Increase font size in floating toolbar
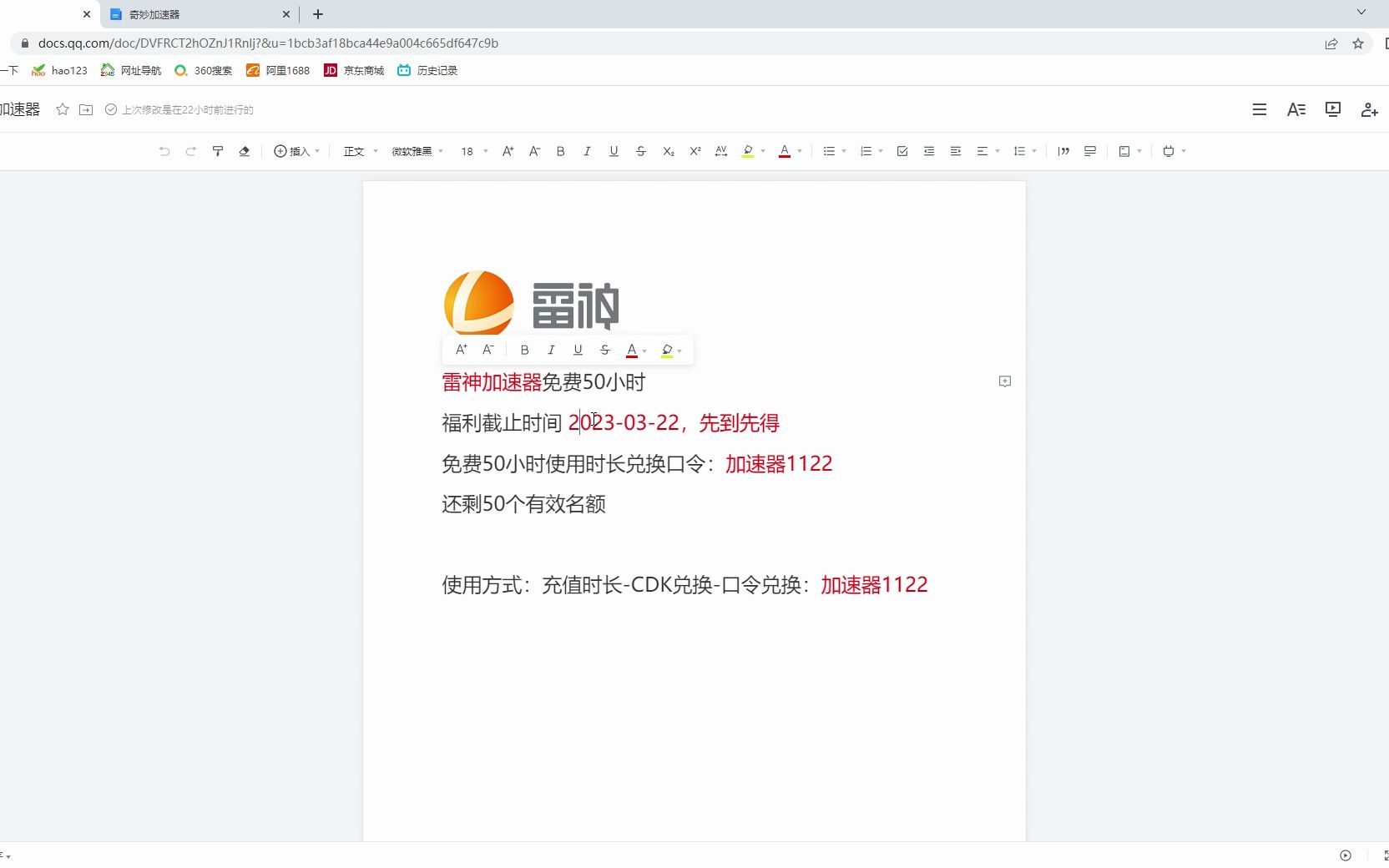This screenshot has width=1389, height=868. coord(461,350)
